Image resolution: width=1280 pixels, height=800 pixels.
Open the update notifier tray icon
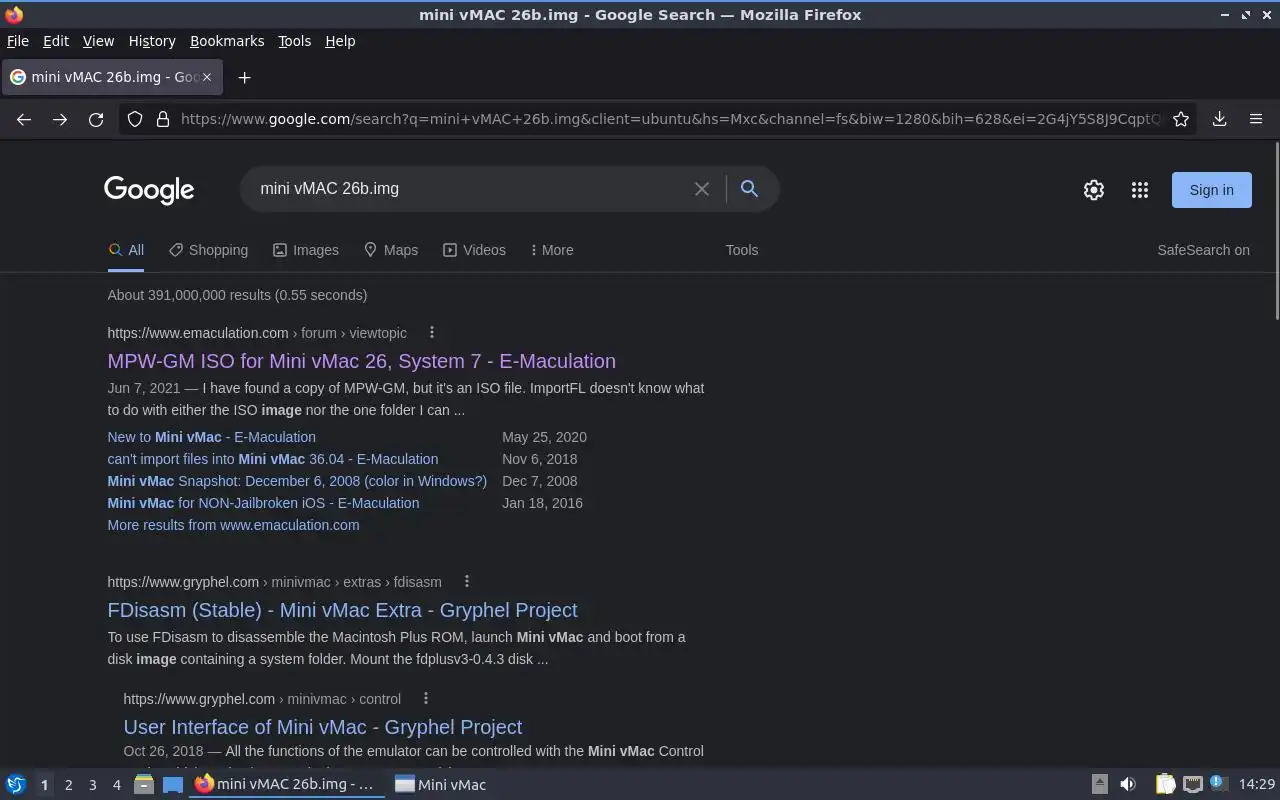tap(1218, 784)
